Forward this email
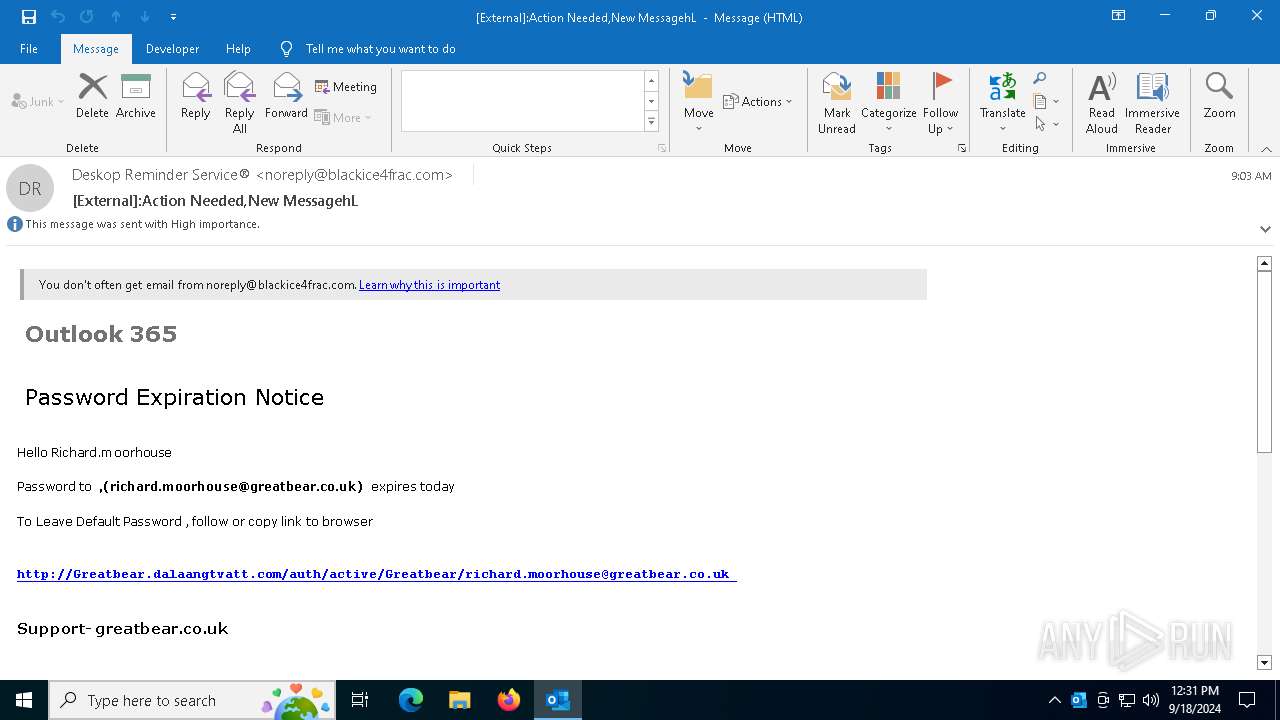 point(286,96)
